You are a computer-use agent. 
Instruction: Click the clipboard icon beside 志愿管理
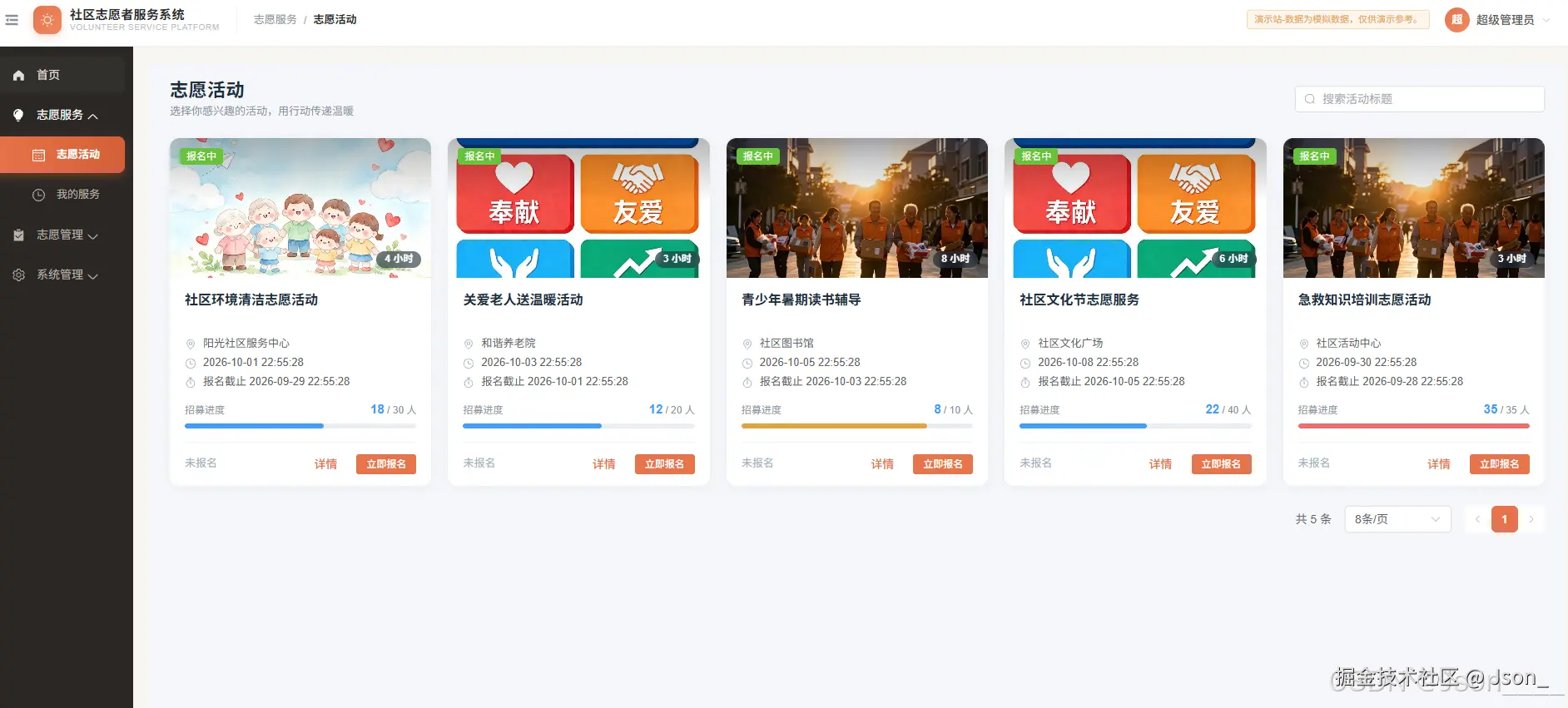coord(18,235)
